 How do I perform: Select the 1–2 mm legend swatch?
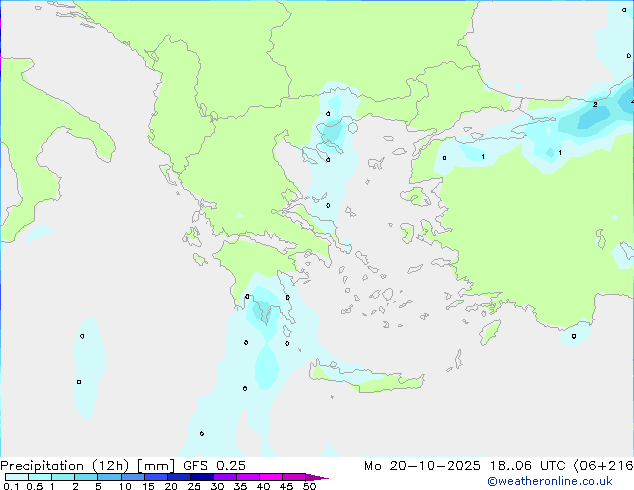tap(63, 477)
